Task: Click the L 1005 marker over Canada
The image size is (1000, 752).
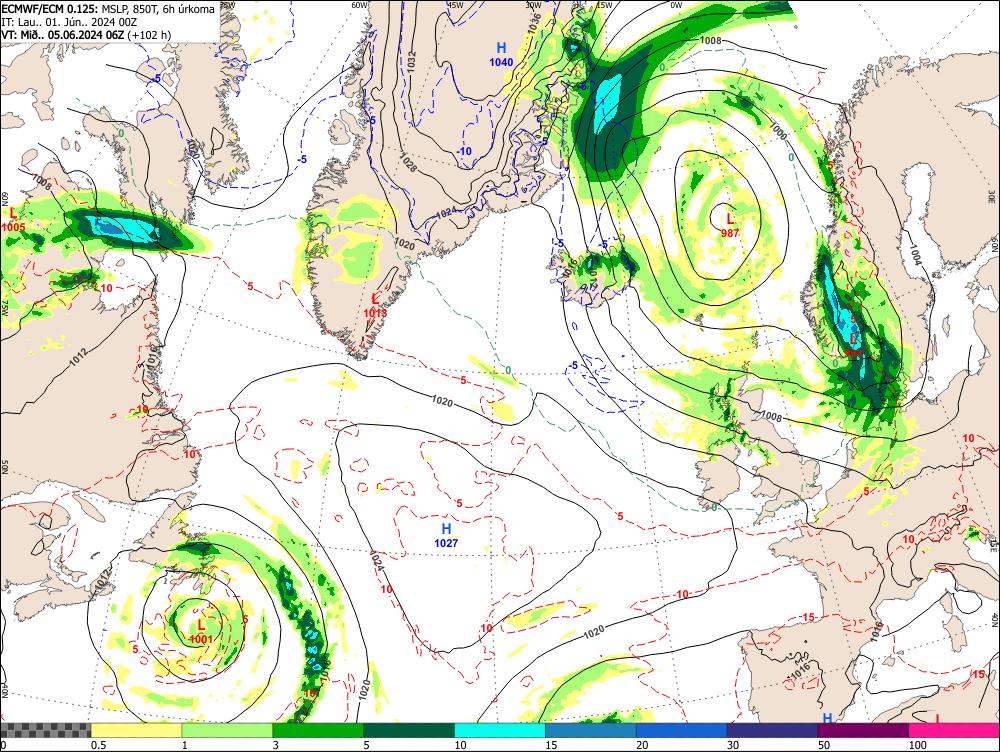Action: click(13, 219)
